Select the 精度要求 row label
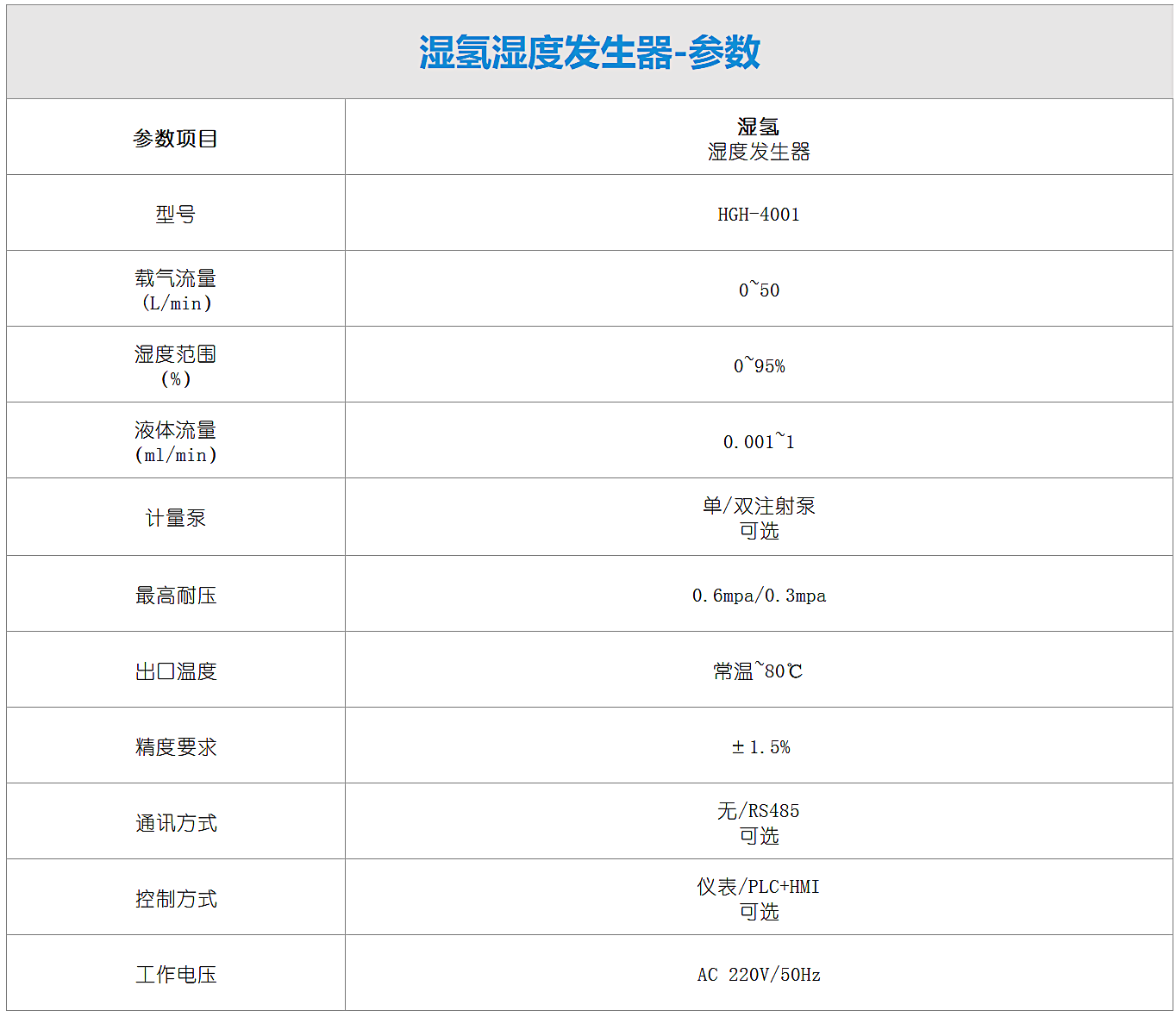The width and height of the screenshot is (1176, 1017). tap(175, 747)
